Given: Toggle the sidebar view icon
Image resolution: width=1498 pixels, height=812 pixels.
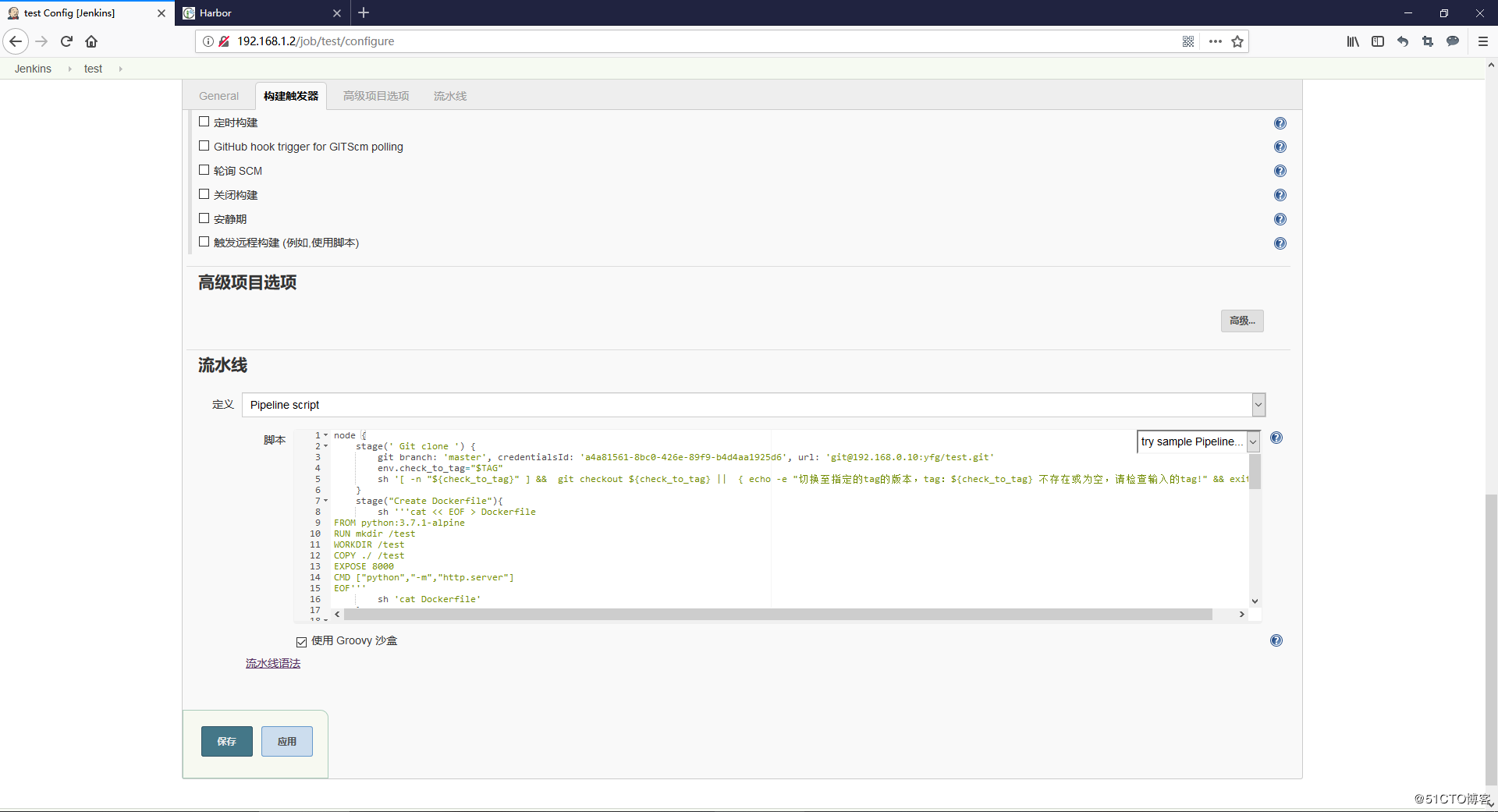Looking at the screenshot, I should (x=1378, y=41).
